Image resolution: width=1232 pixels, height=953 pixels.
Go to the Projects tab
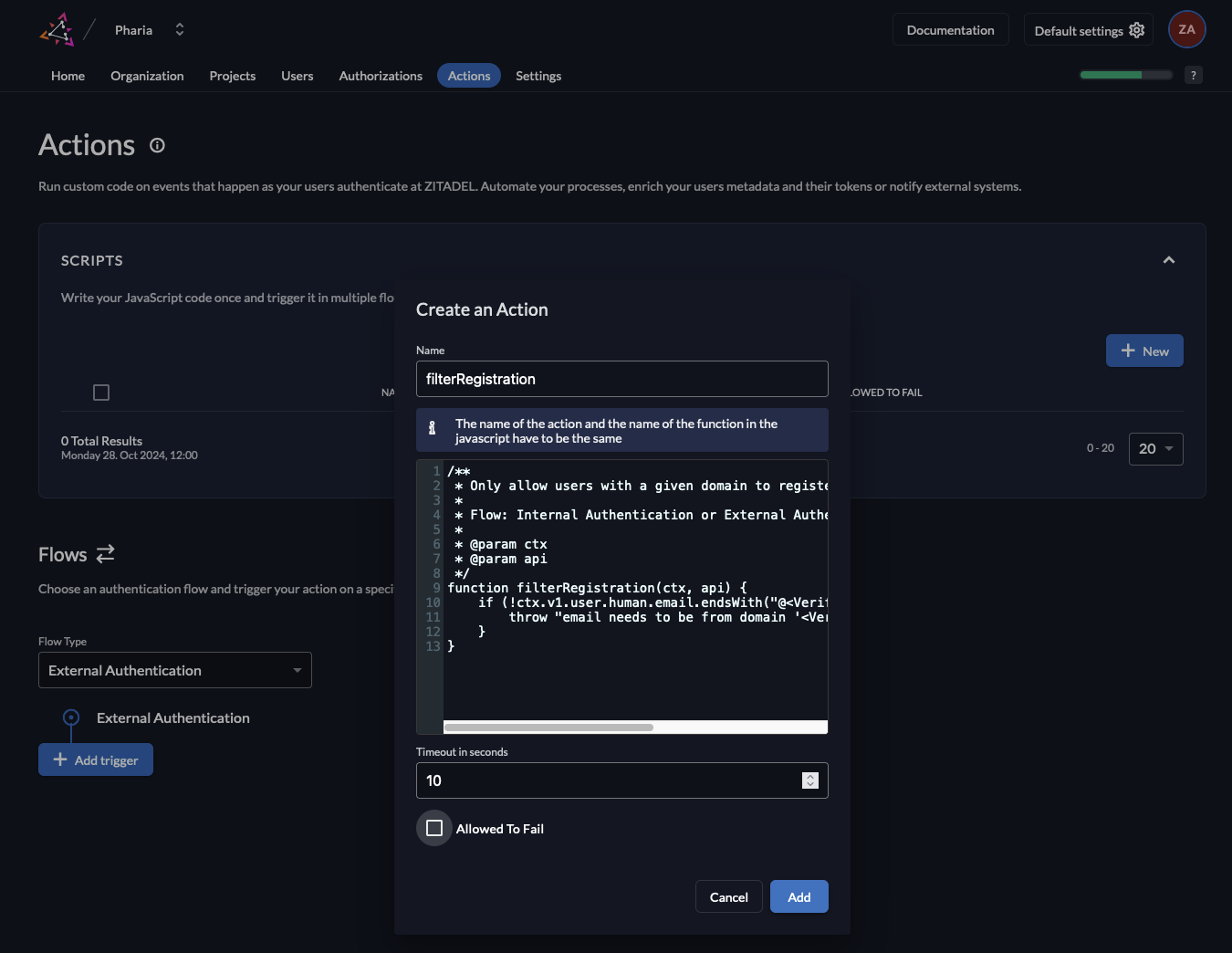pyautogui.click(x=232, y=76)
